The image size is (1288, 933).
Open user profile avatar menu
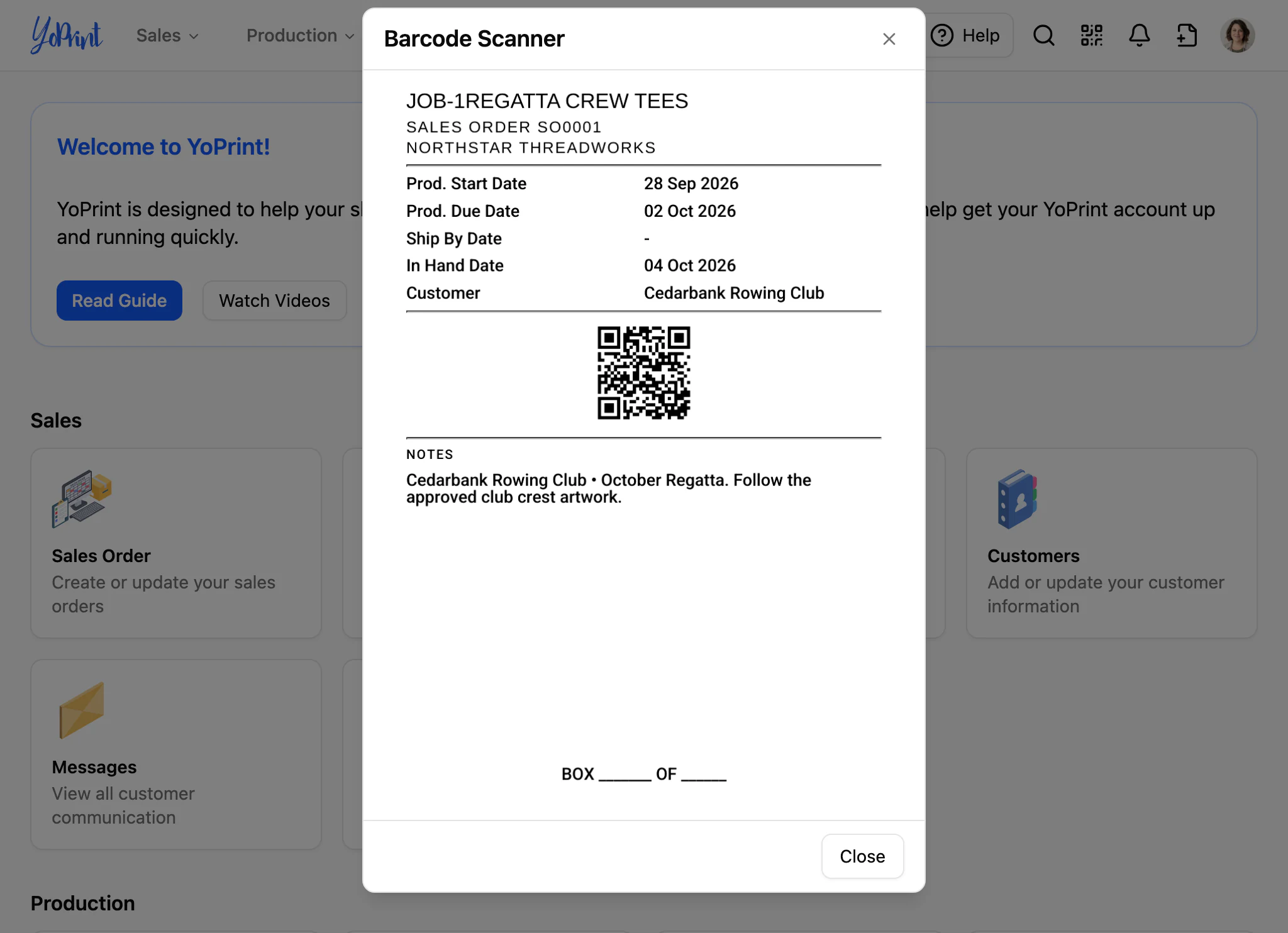1237,35
